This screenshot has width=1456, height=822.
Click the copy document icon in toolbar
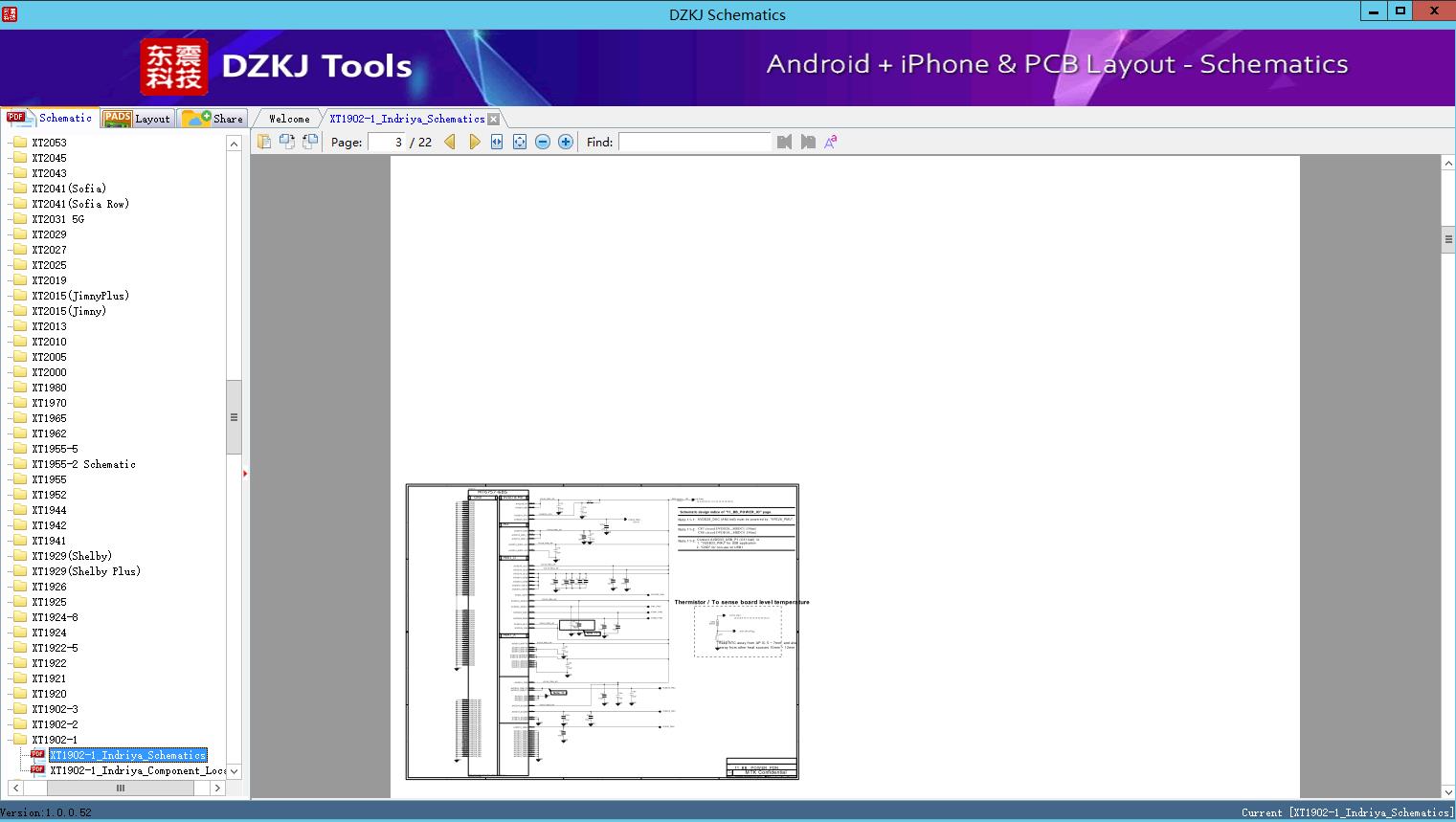point(264,142)
